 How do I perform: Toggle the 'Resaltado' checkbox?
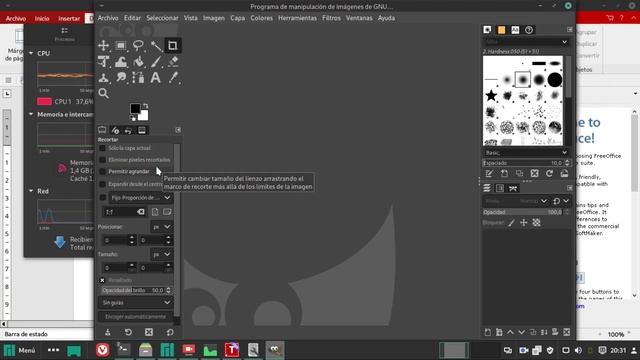102,280
